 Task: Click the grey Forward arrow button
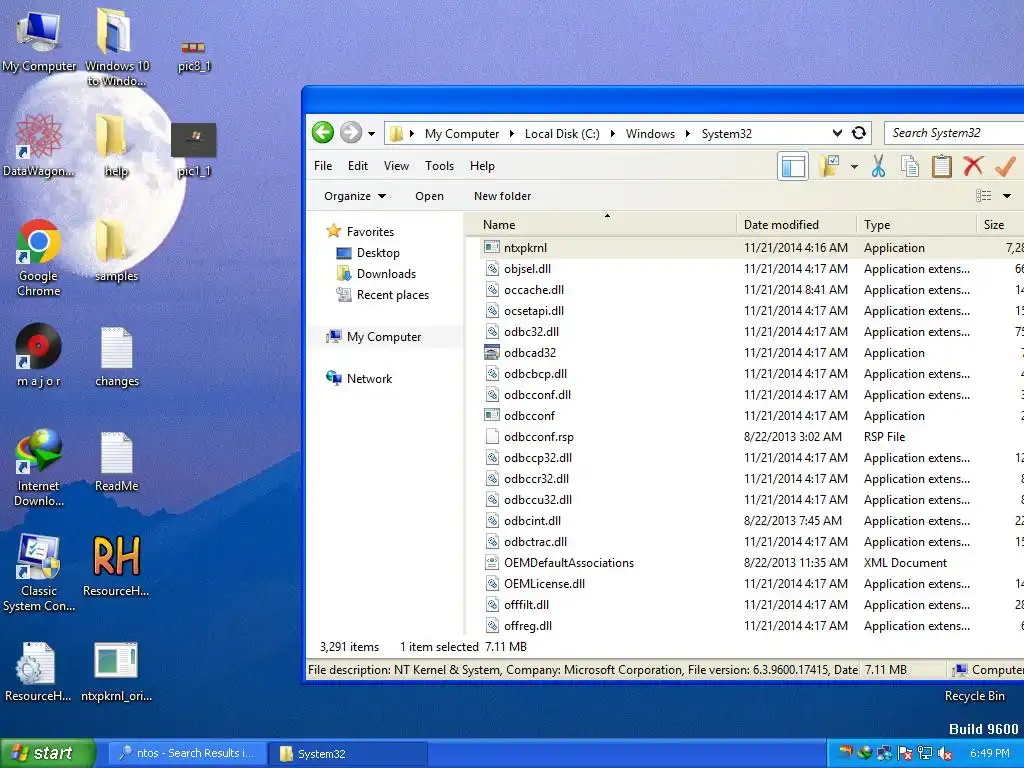(351, 133)
